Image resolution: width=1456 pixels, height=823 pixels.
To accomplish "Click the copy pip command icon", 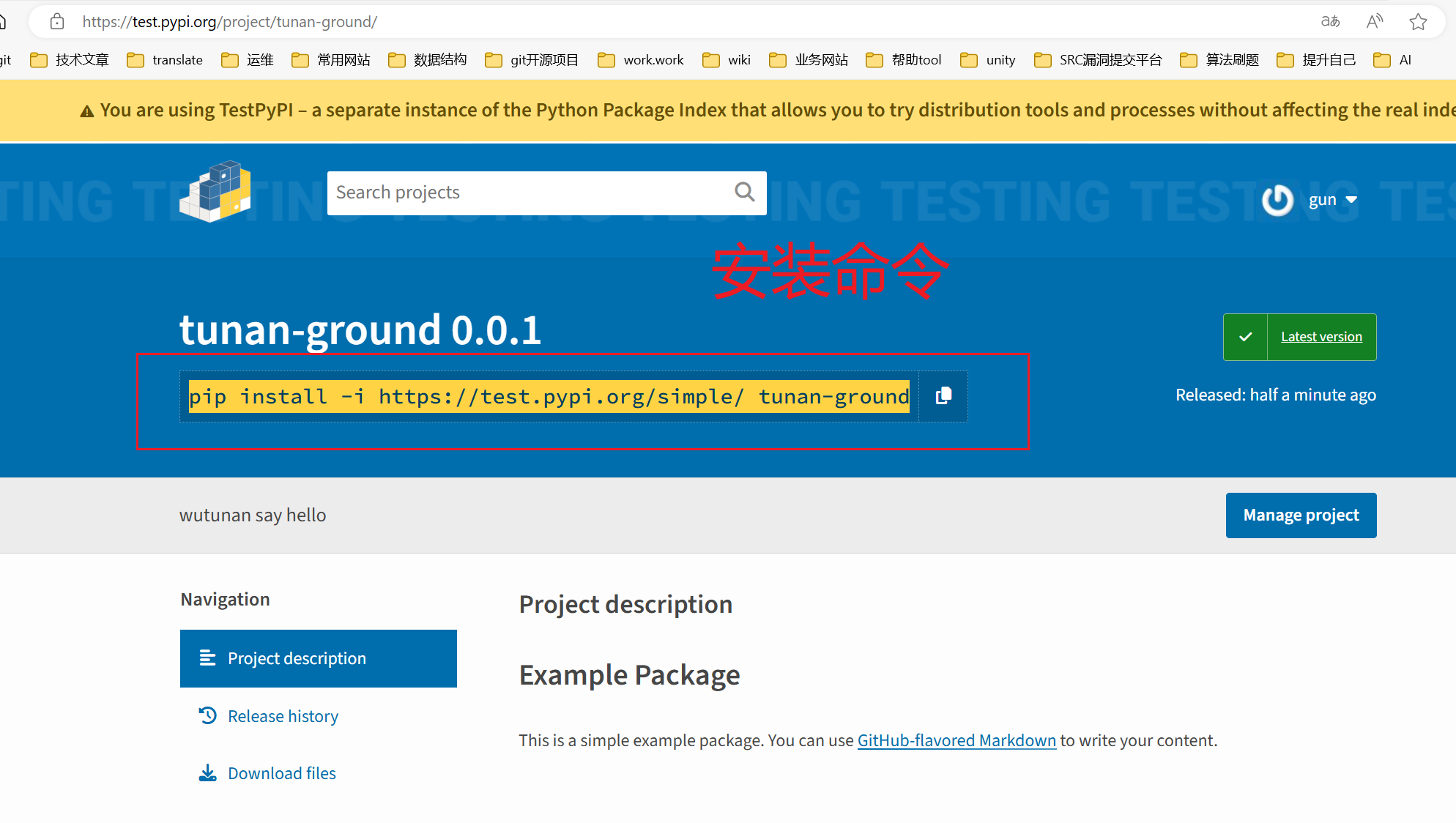I will [x=943, y=396].
